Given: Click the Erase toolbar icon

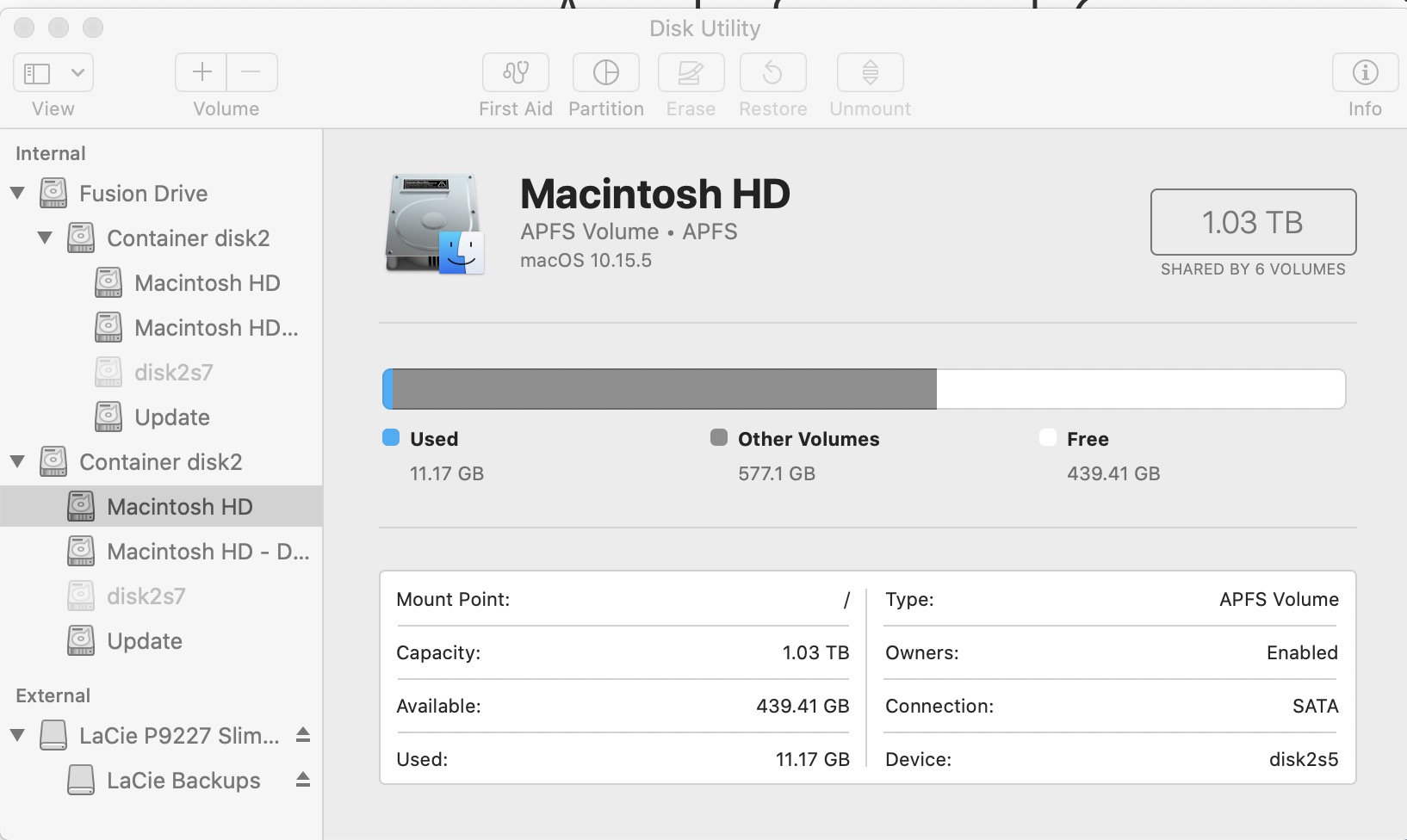Looking at the screenshot, I should 691,72.
